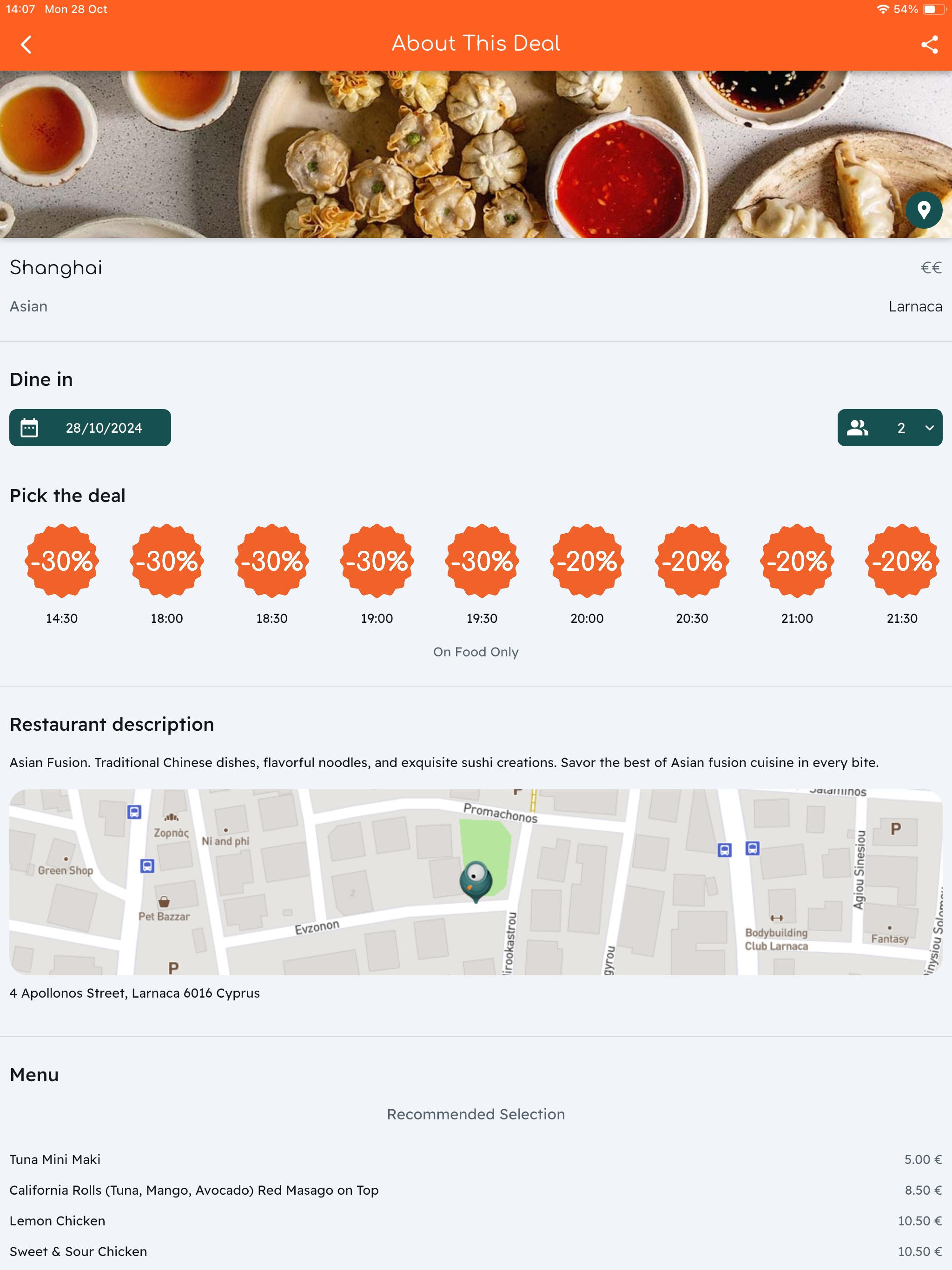Choose the 20:00 deal slot
The image size is (952, 1270).
[x=587, y=575]
